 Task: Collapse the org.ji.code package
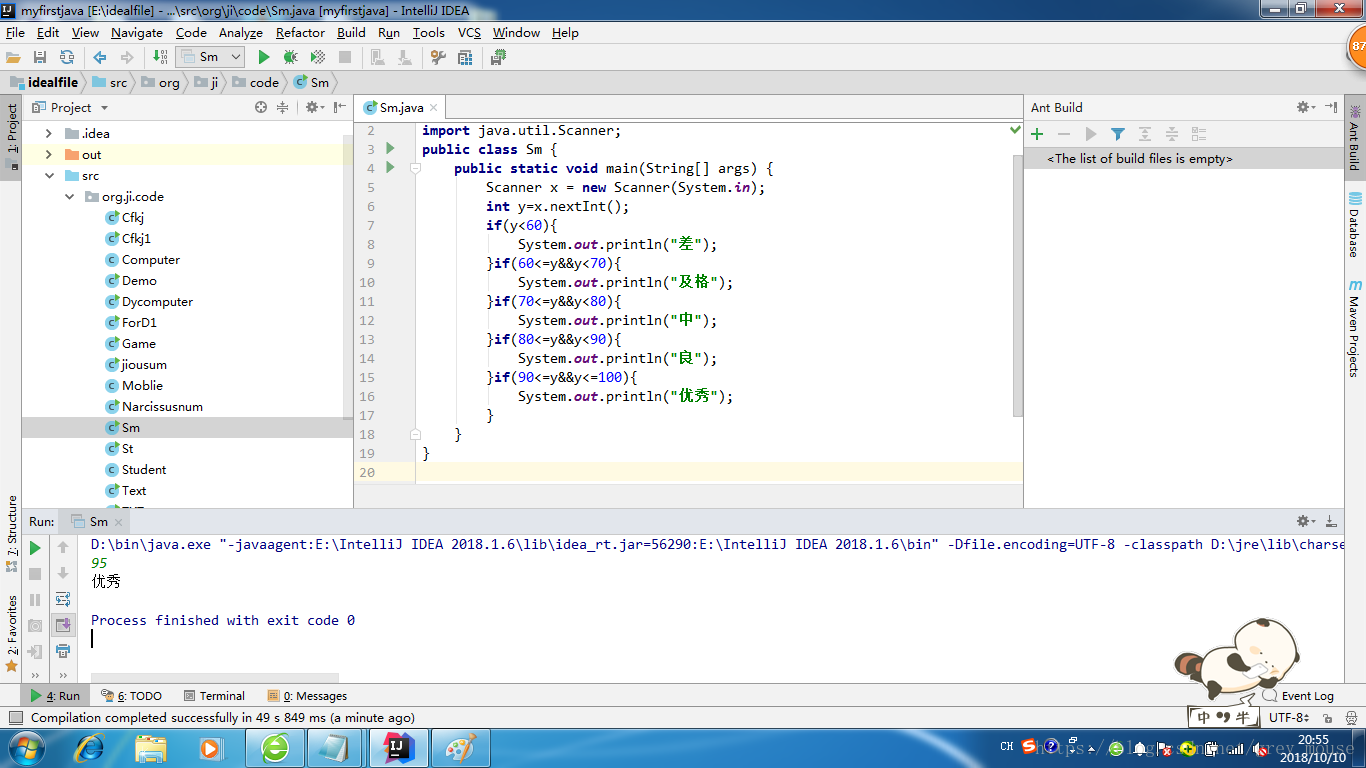pyautogui.click(x=70, y=196)
